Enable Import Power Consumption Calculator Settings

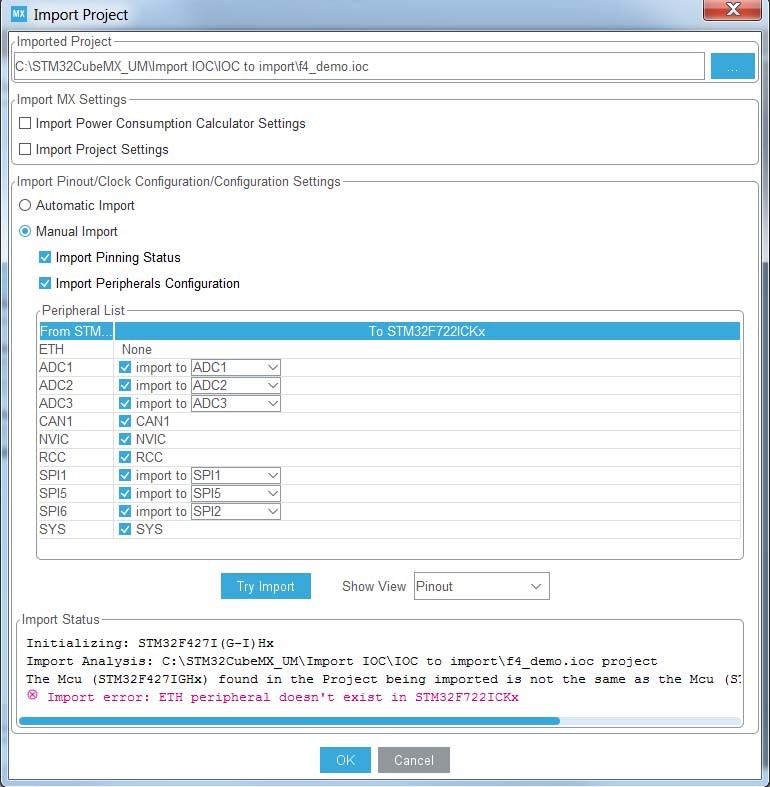pyautogui.click(x=25, y=123)
